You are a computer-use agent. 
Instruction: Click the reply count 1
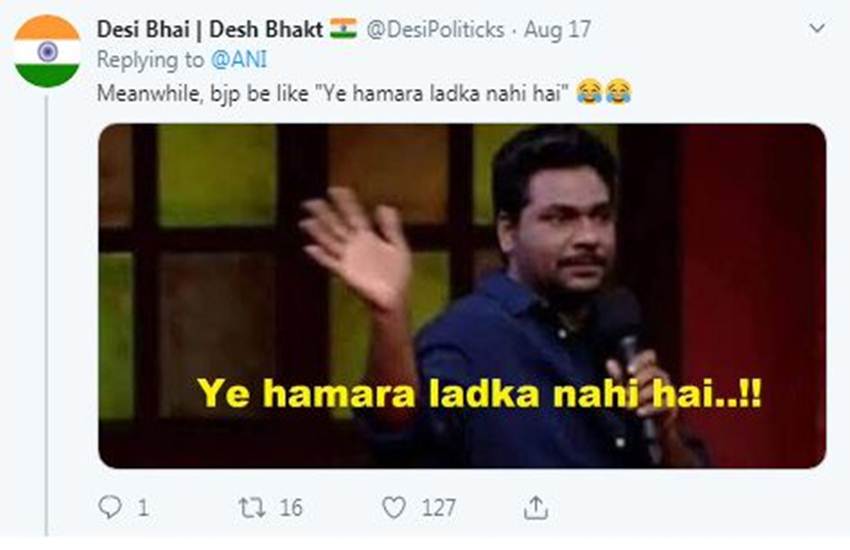pyautogui.click(x=143, y=508)
